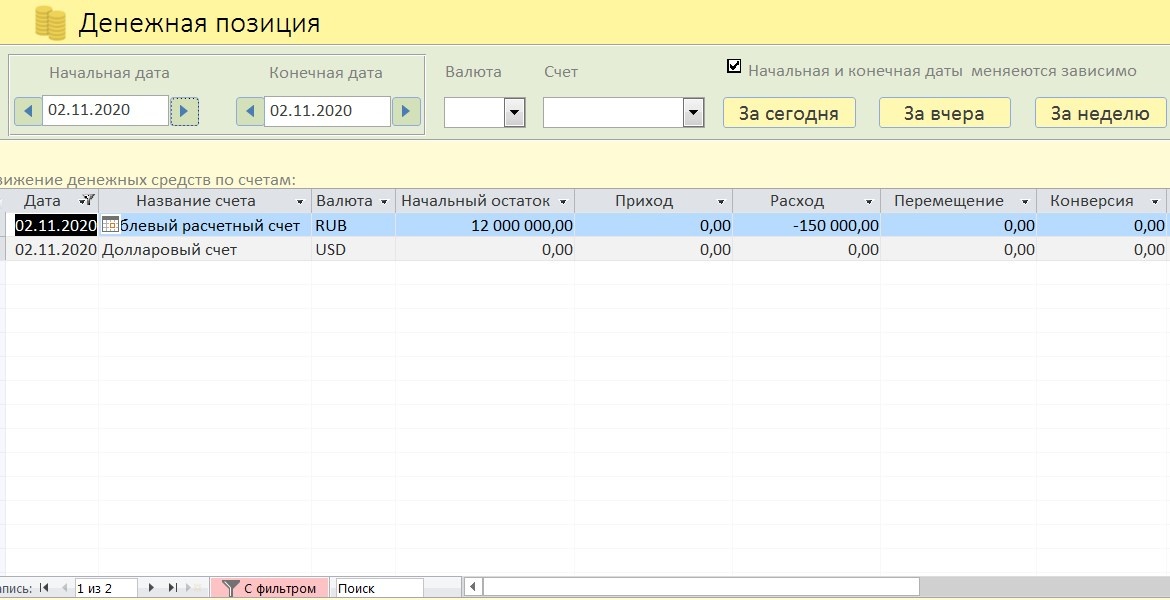
Task: Open the Название счета column dropdown arrow
Action: coord(300,201)
